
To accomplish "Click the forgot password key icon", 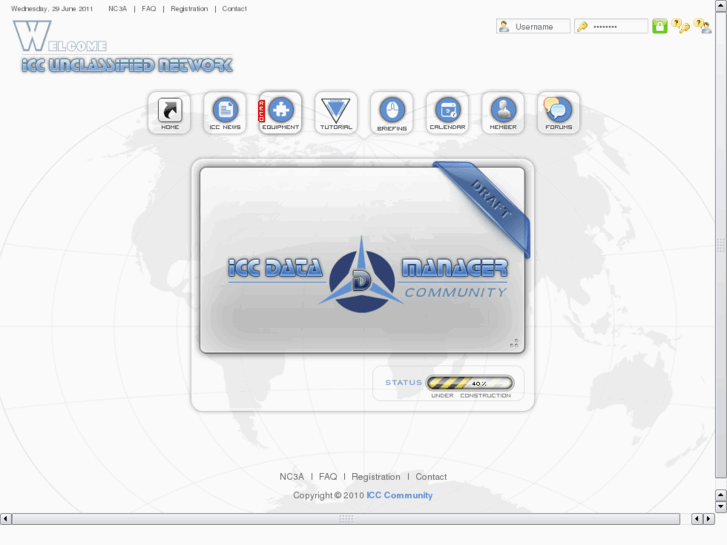I will coord(680,26).
